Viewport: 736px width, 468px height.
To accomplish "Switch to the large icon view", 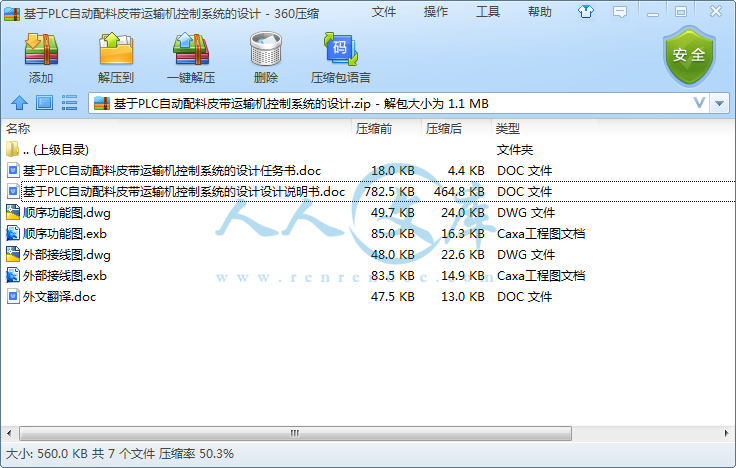I will 45,103.
